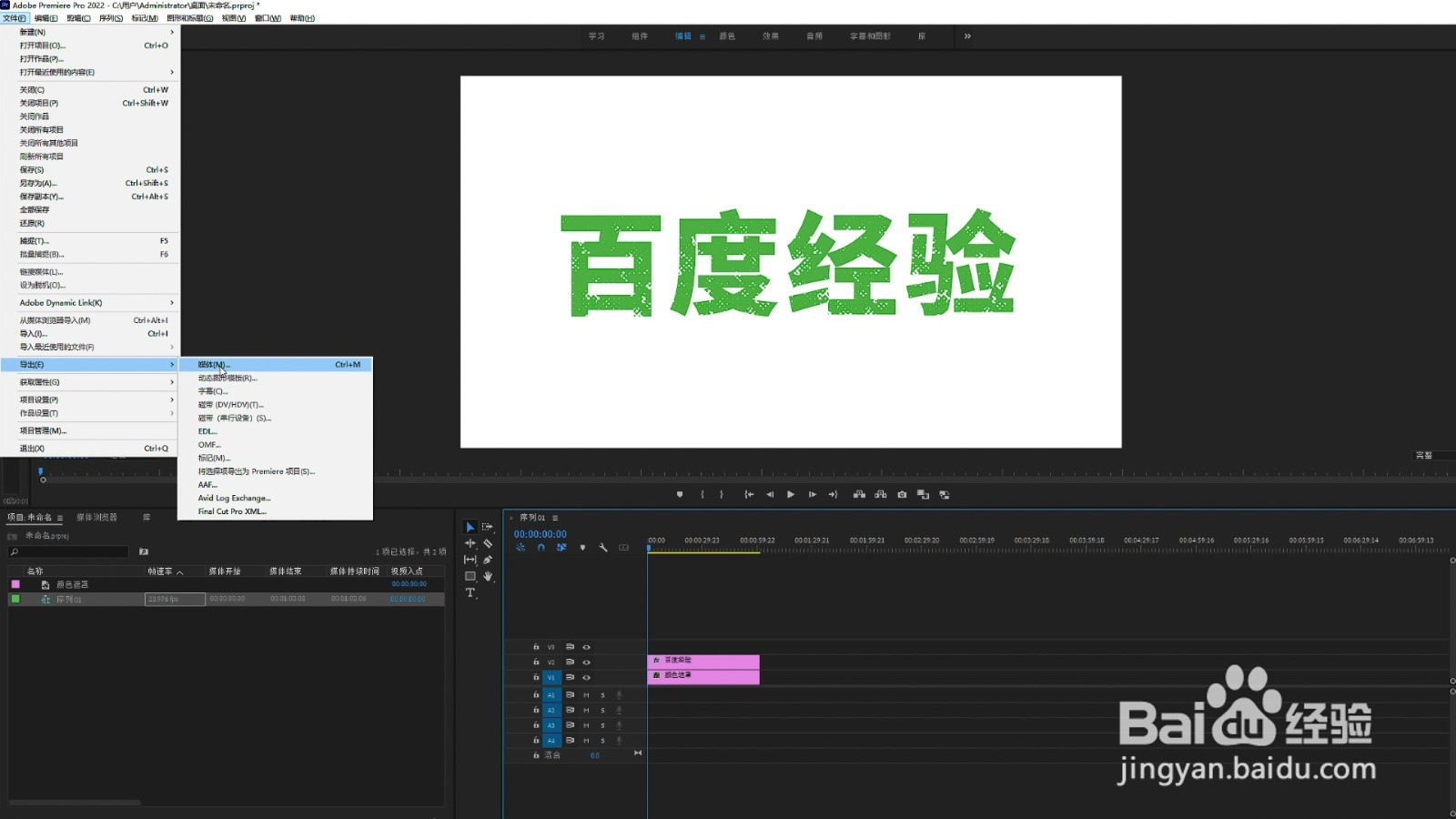Click the find-in-project folder search icon
The width and height of the screenshot is (1456, 819).
tap(144, 551)
